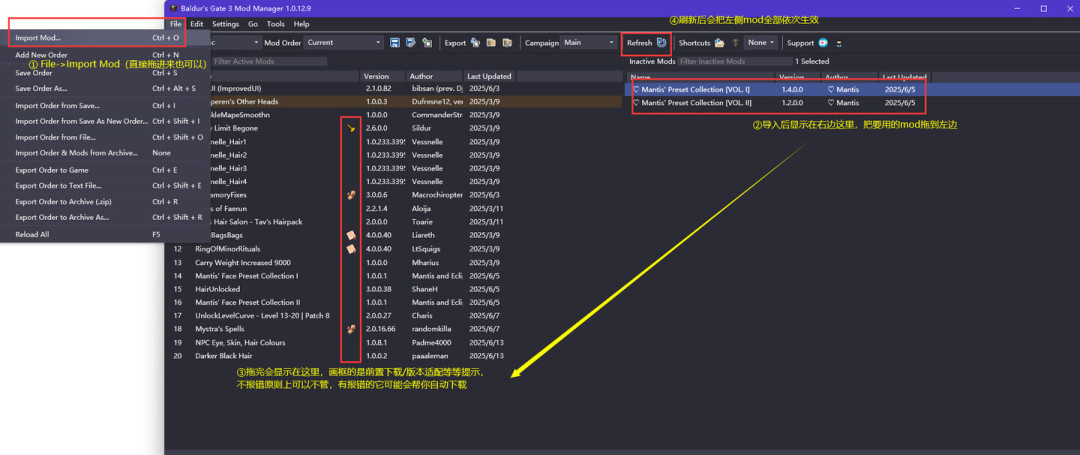Viewport: 1080px width, 455px height.
Task: Select Export Order to Game menu item
Action: point(106,170)
